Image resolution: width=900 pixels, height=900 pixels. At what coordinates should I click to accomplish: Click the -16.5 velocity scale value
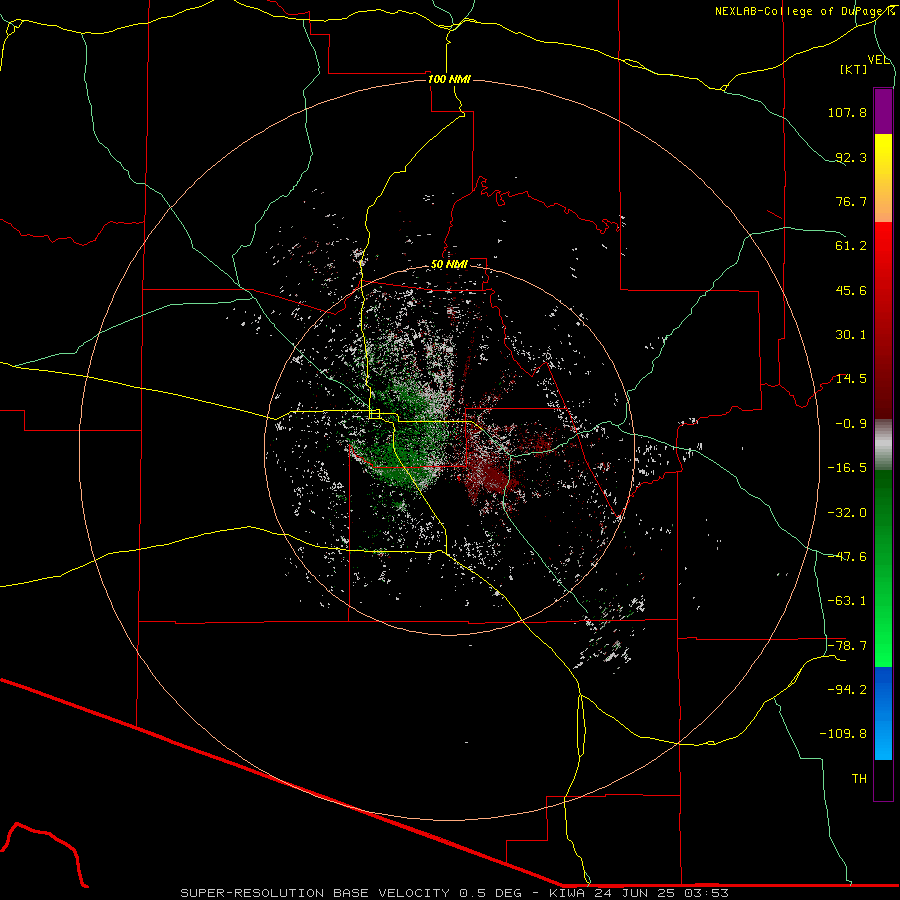point(847,468)
